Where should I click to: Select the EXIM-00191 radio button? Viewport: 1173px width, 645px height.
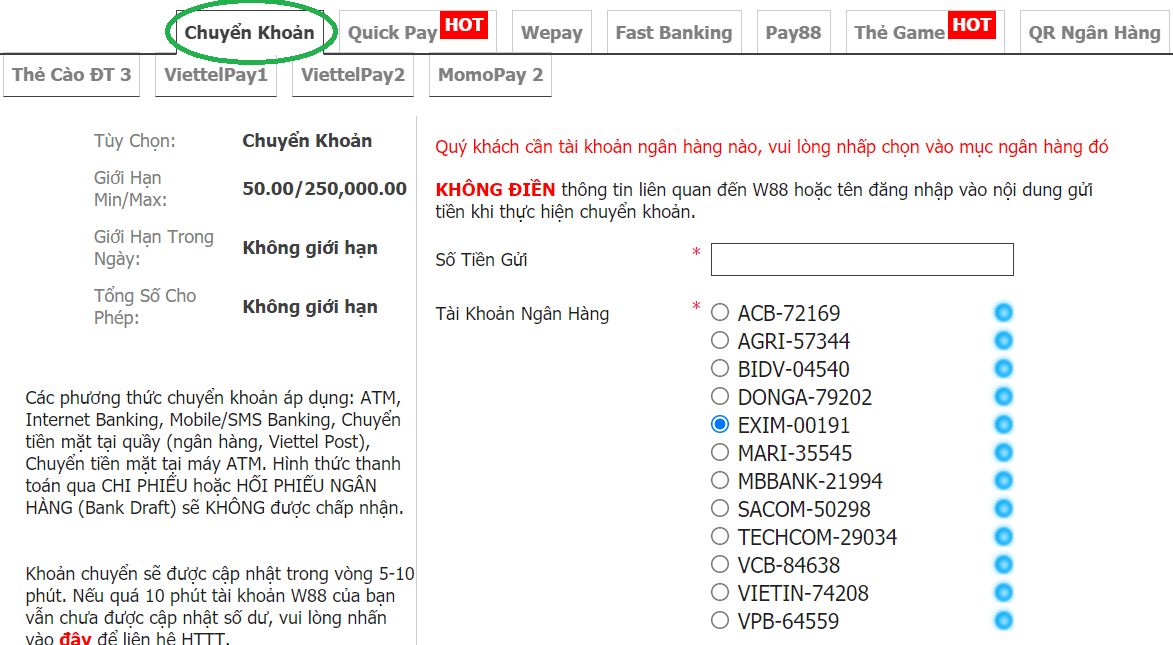(x=720, y=424)
